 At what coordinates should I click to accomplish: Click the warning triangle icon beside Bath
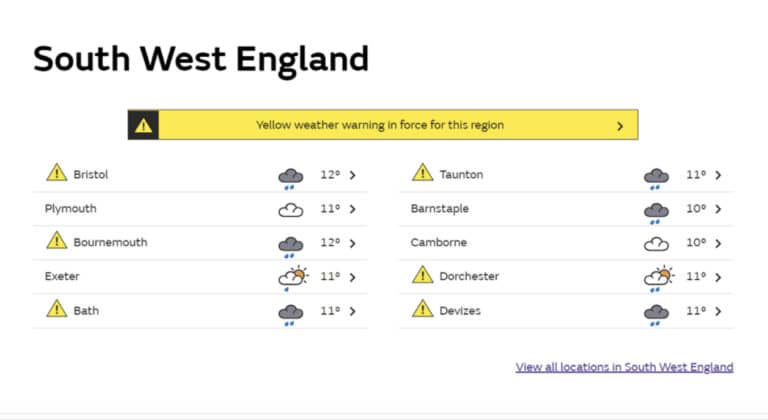pyautogui.click(x=57, y=309)
